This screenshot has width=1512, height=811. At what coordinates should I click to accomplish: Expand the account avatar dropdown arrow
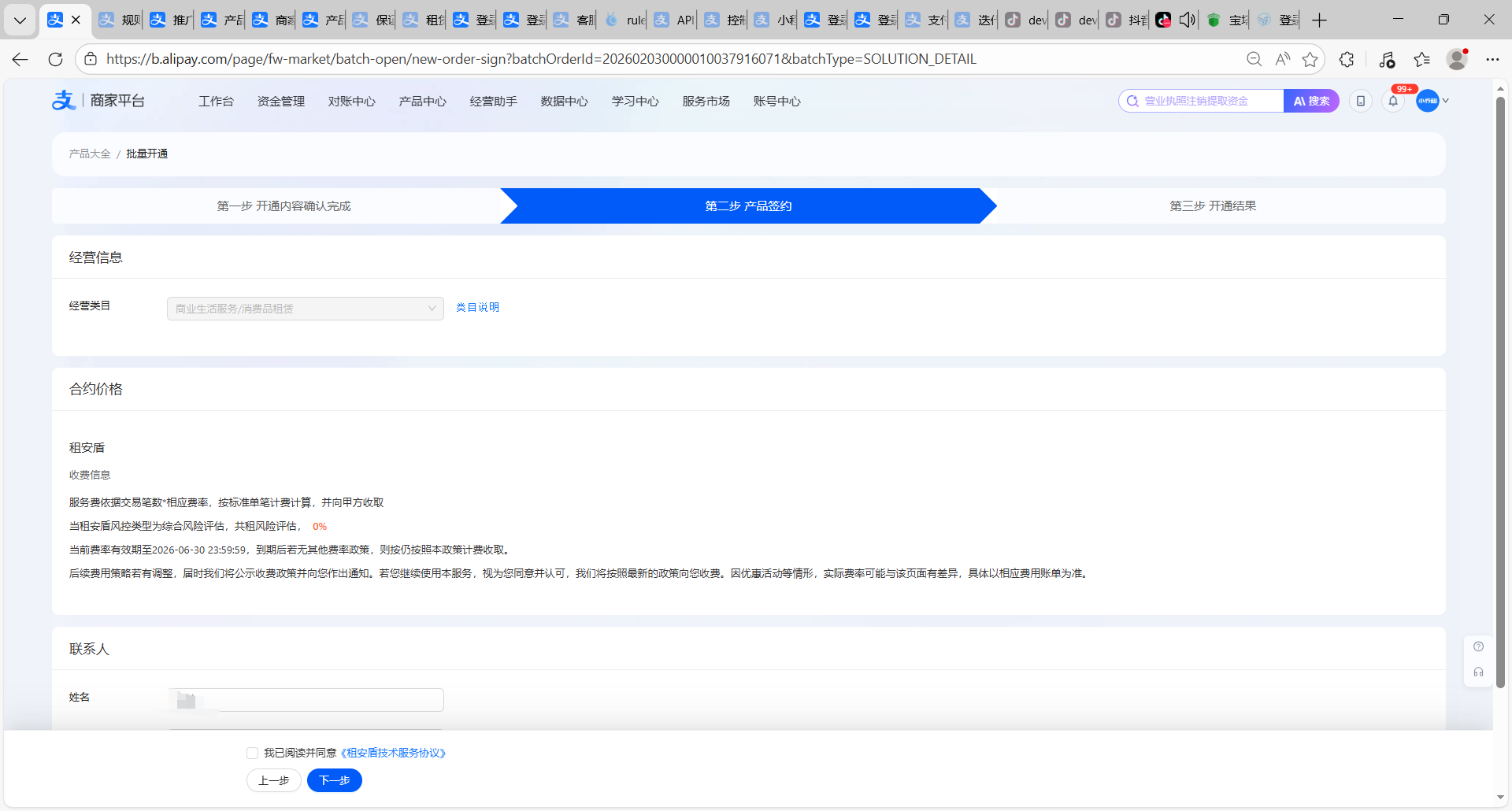1446,101
